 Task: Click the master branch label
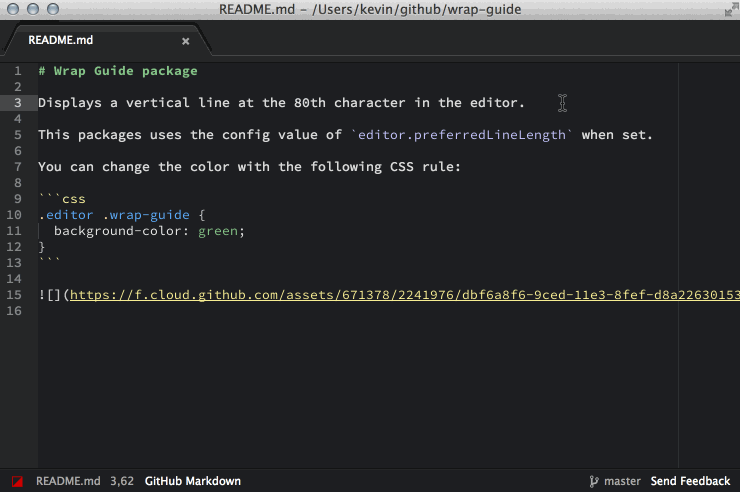point(622,481)
